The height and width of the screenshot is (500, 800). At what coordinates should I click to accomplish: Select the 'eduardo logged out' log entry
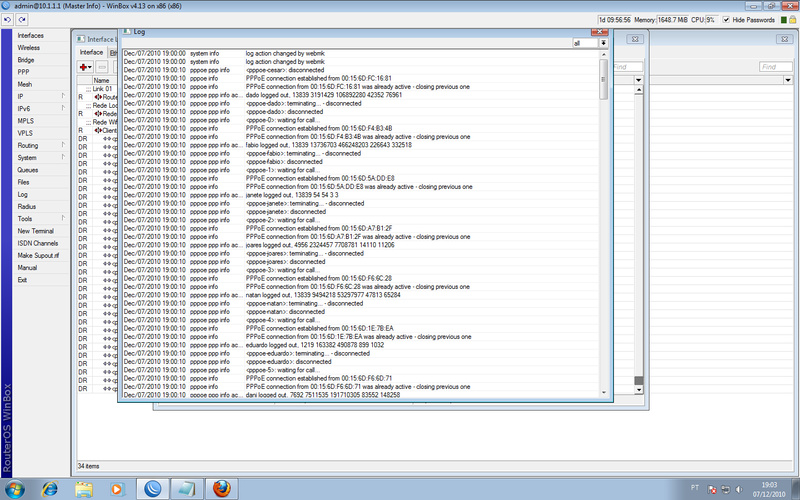click(361, 345)
